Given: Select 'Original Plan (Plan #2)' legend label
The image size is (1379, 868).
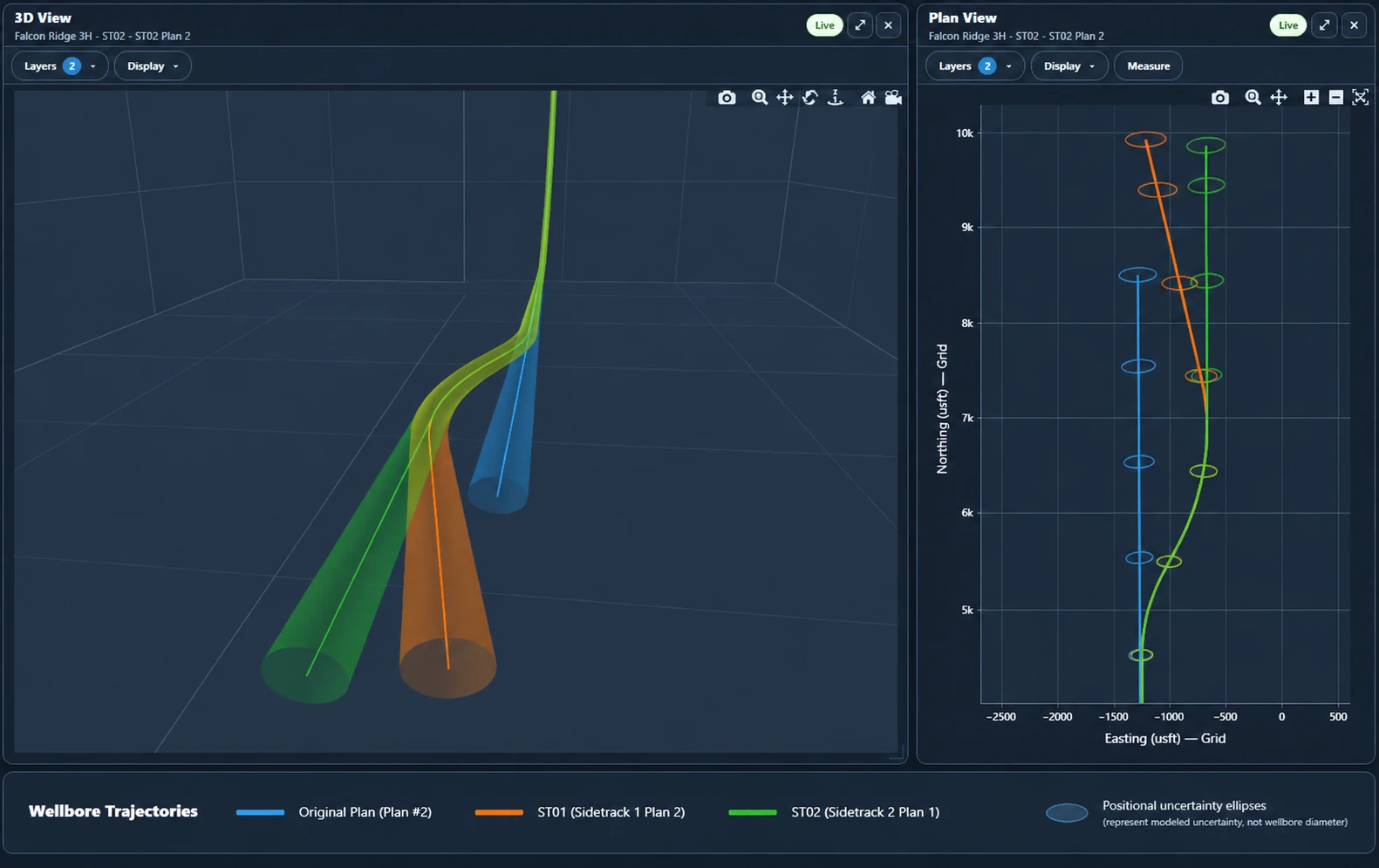Looking at the screenshot, I should 365,812.
